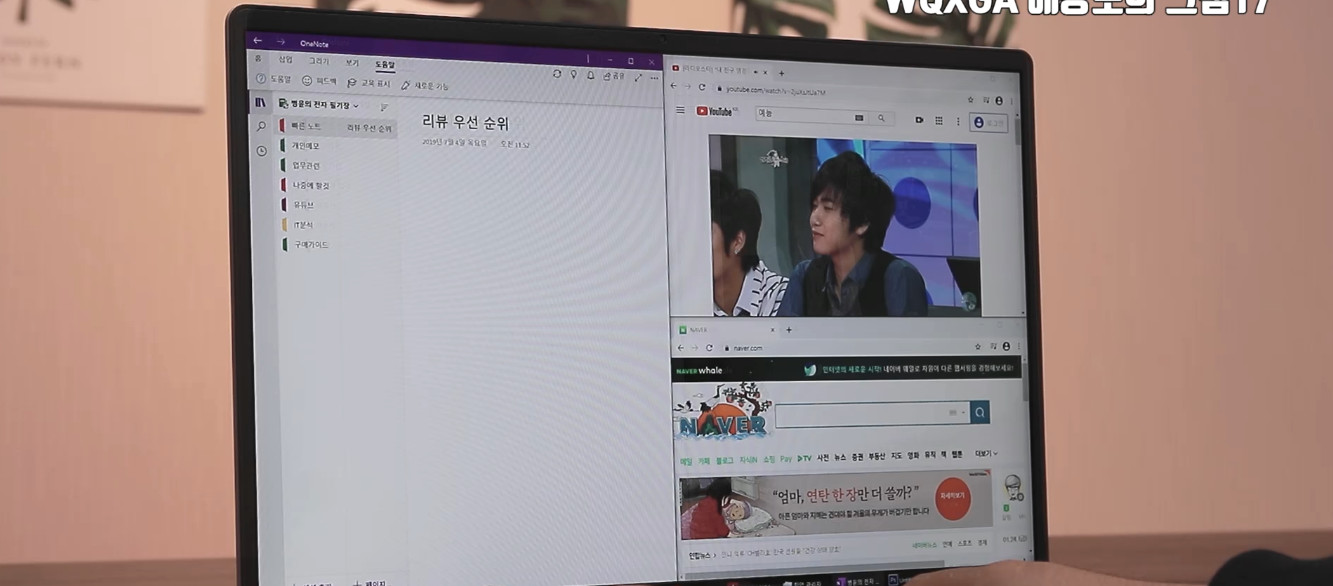Image resolution: width=1333 pixels, height=586 pixels.
Task: Open the OneNote search icon in sidebar
Action: point(261,127)
